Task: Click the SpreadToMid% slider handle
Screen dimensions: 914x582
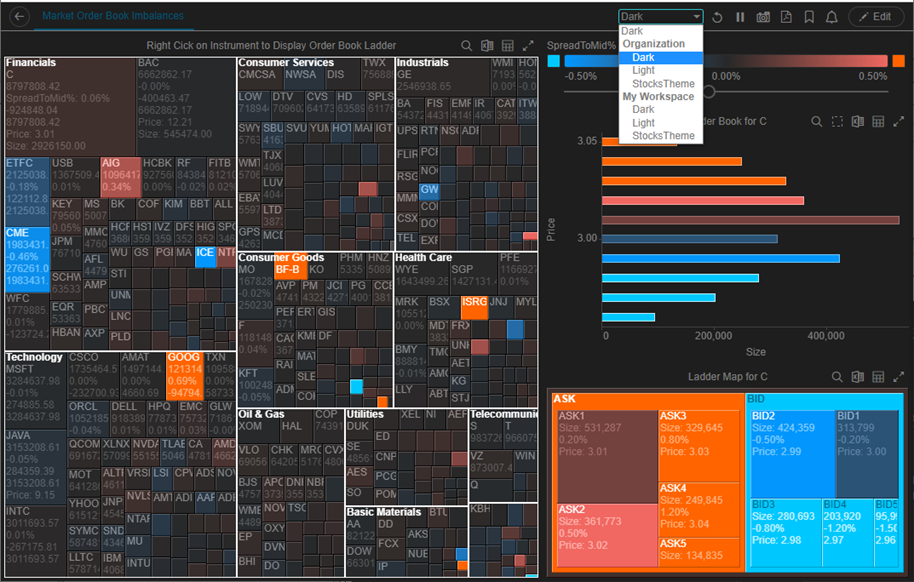Action: pos(709,92)
